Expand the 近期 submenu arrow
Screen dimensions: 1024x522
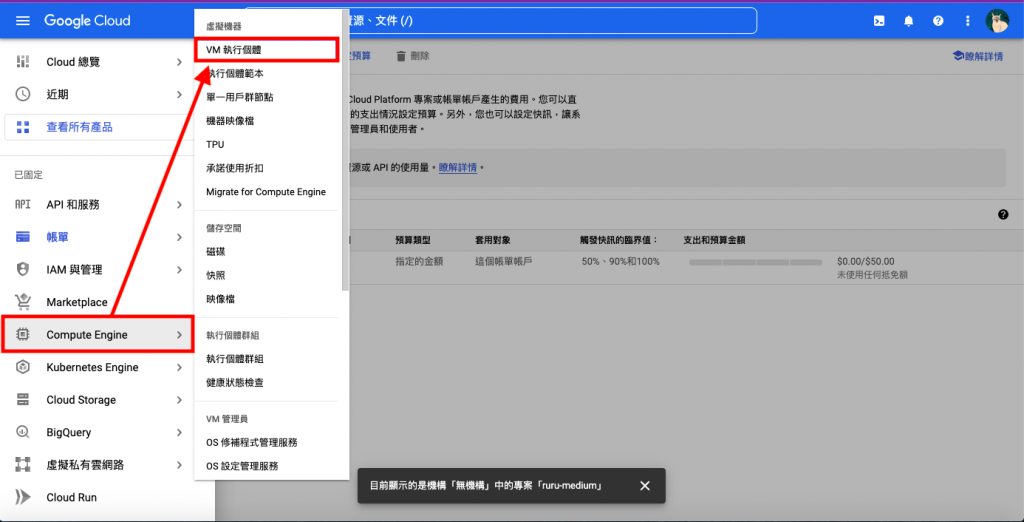tap(179, 95)
